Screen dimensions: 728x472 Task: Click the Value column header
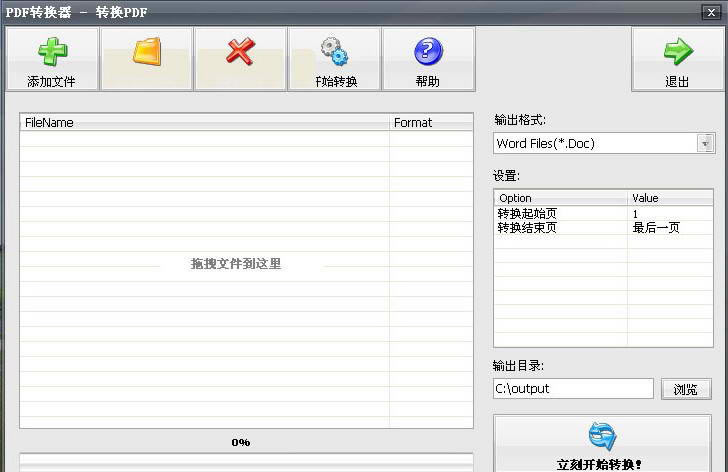coord(670,198)
